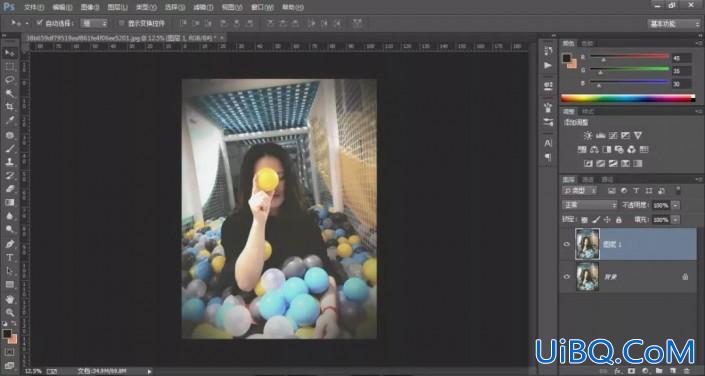705x376 pixels.
Task: Open the tool preset picker arrow
Action: click(27, 23)
